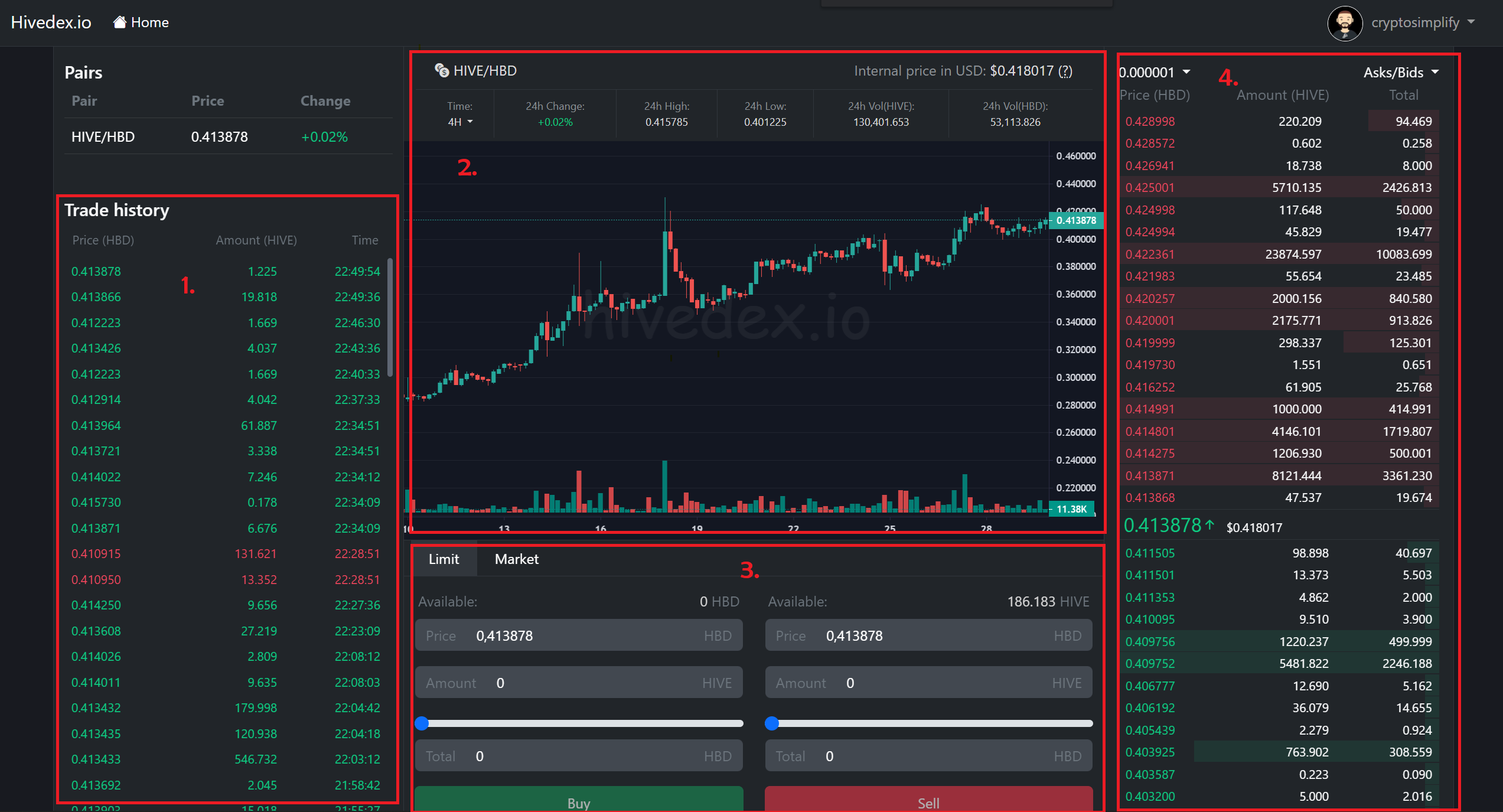The width and height of the screenshot is (1503, 812).
Task: Click the buy Price HBD field
Action: click(x=579, y=635)
